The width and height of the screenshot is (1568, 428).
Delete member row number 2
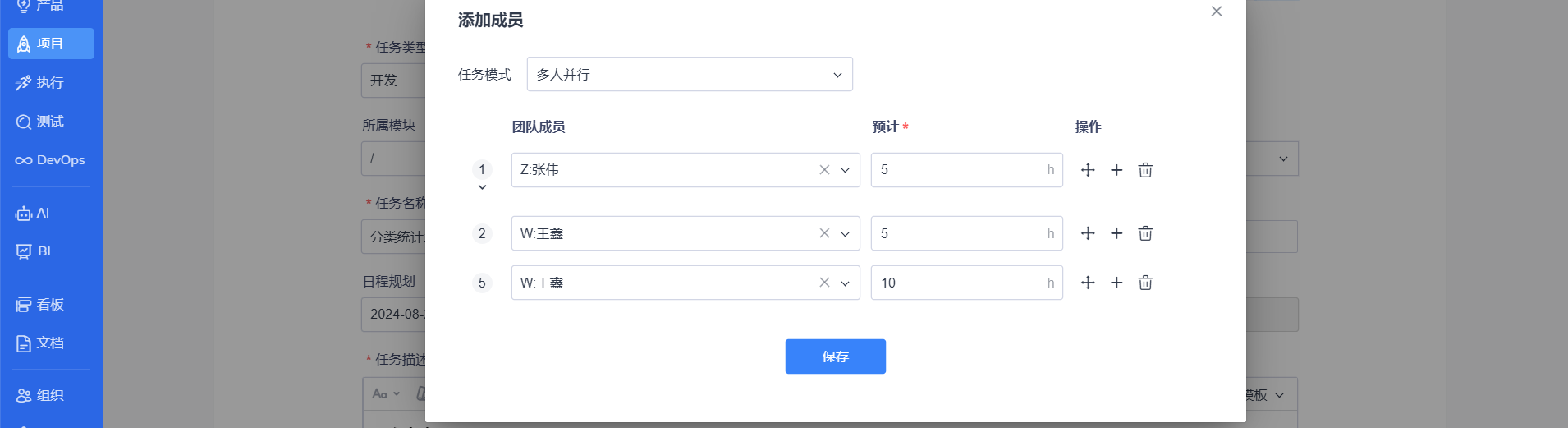(1145, 233)
